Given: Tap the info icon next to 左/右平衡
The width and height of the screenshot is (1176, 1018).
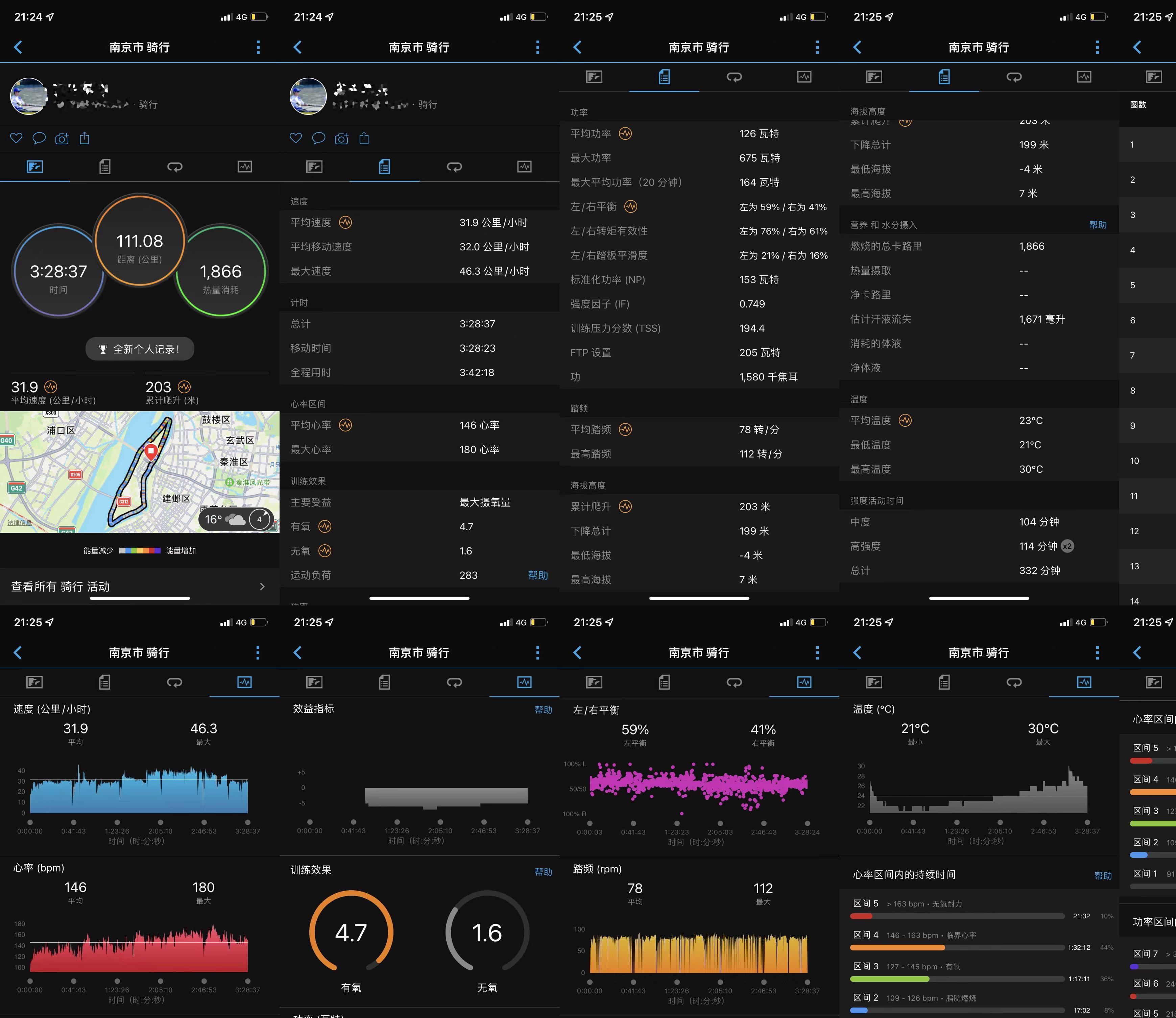Looking at the screenshot, I should coord(631,207).
